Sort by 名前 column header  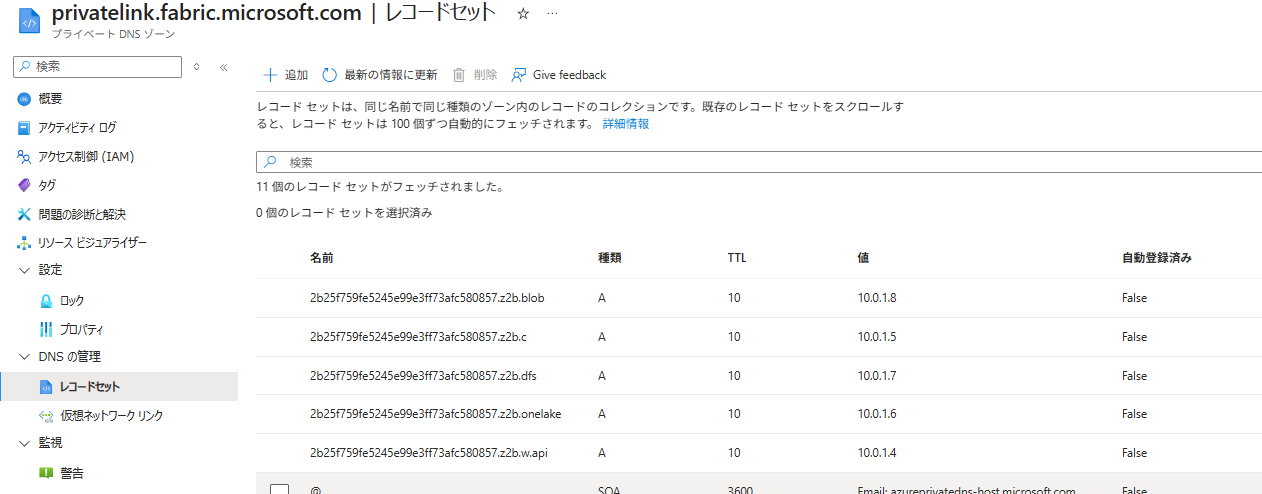tap(322, 257)
